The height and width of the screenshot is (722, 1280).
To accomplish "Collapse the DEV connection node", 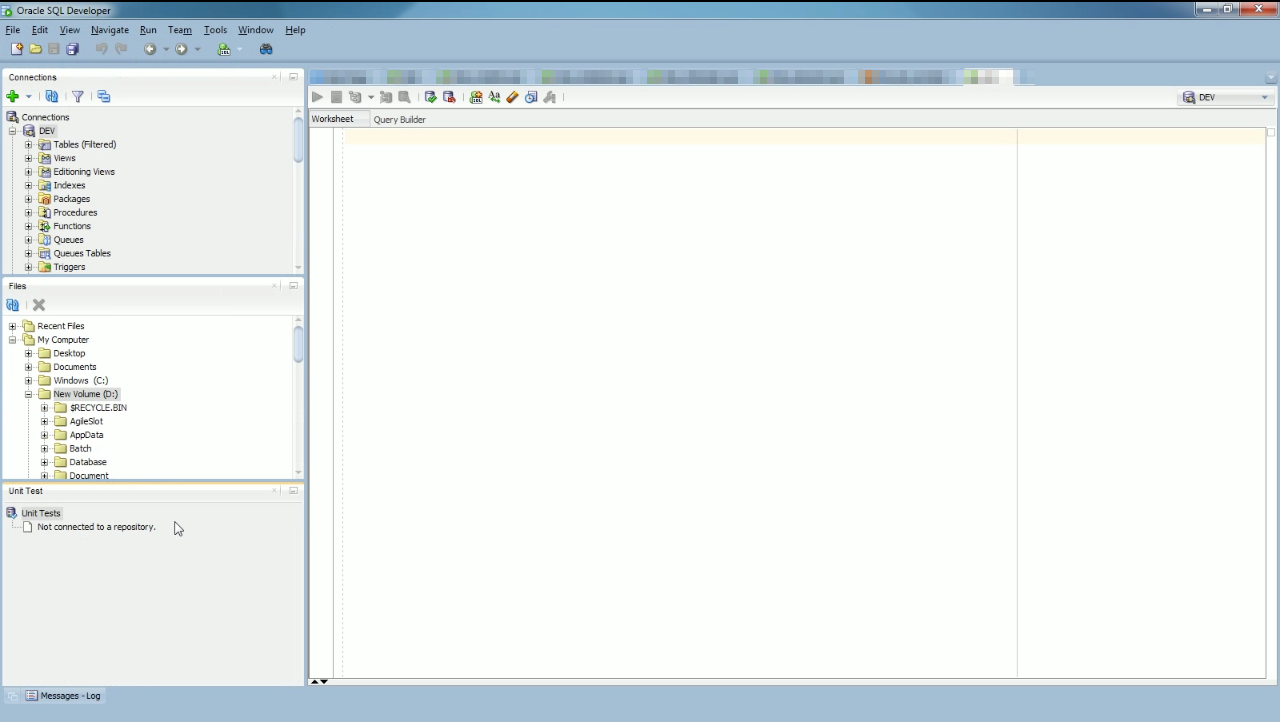I will coord(13,131).
